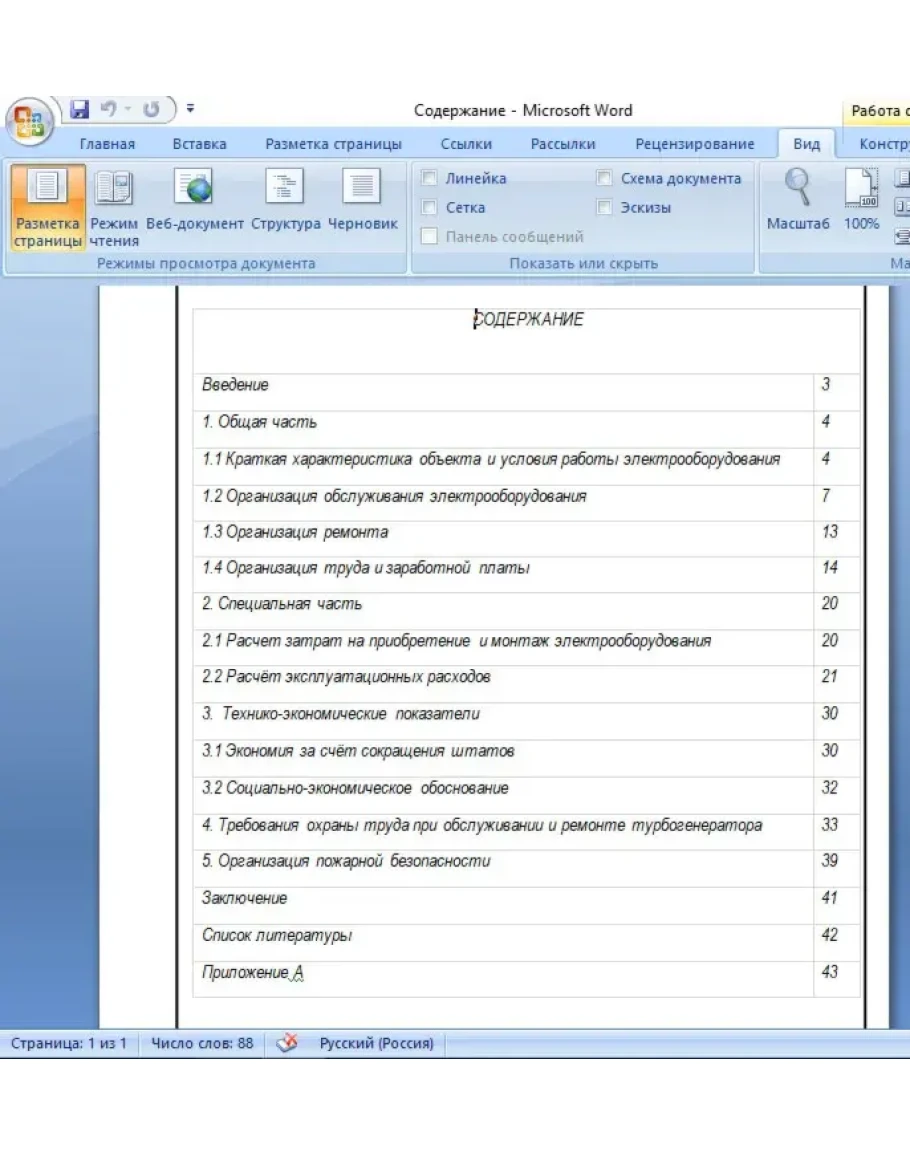Click the СОДЕРЖАНИЕ heading
This screenshot has width=910, height=1155.
coord(528,320)
